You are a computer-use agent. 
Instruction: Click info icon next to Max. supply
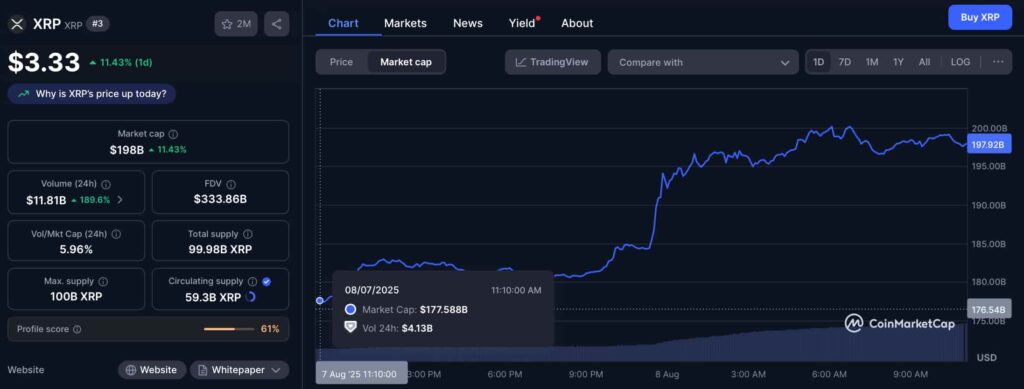pos(103,281)
